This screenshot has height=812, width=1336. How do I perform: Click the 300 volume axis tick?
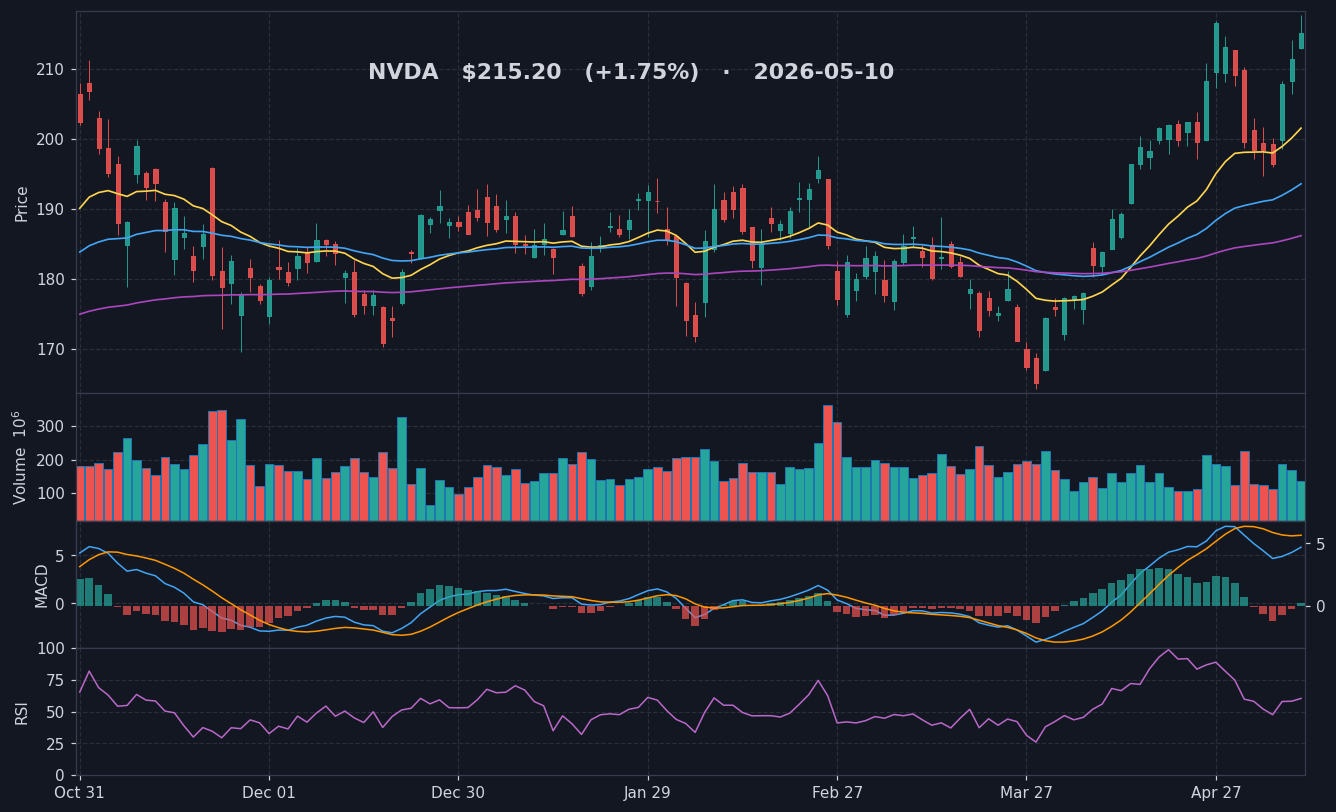[x=51, y=427]
